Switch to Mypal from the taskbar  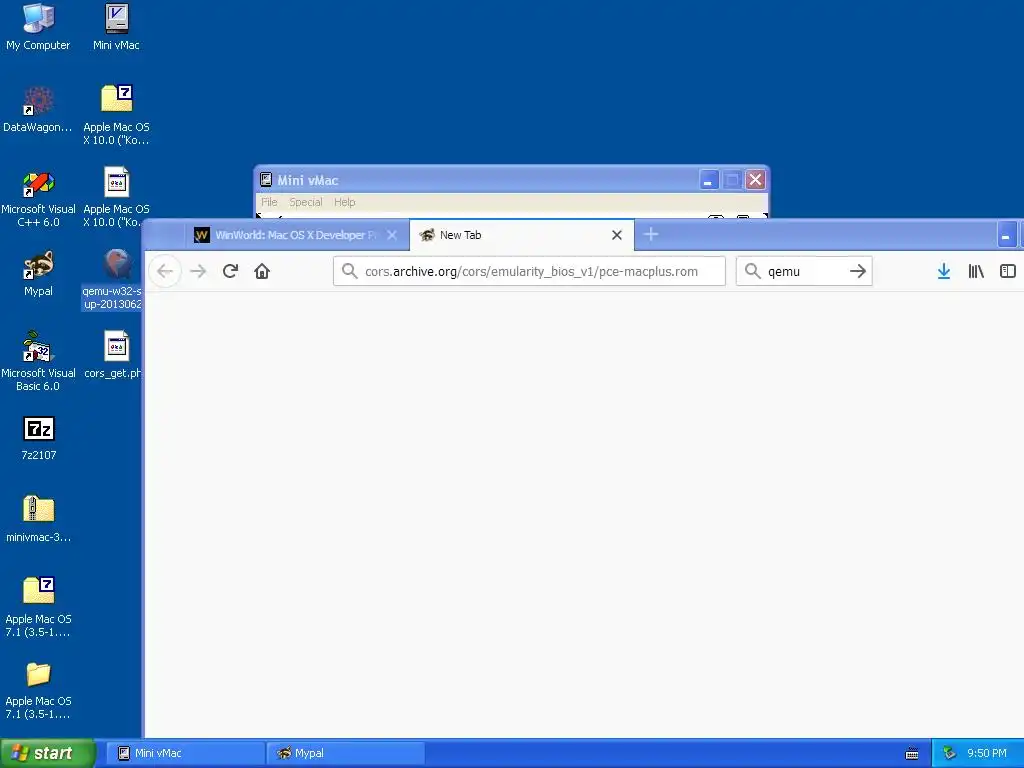(346, 753)
